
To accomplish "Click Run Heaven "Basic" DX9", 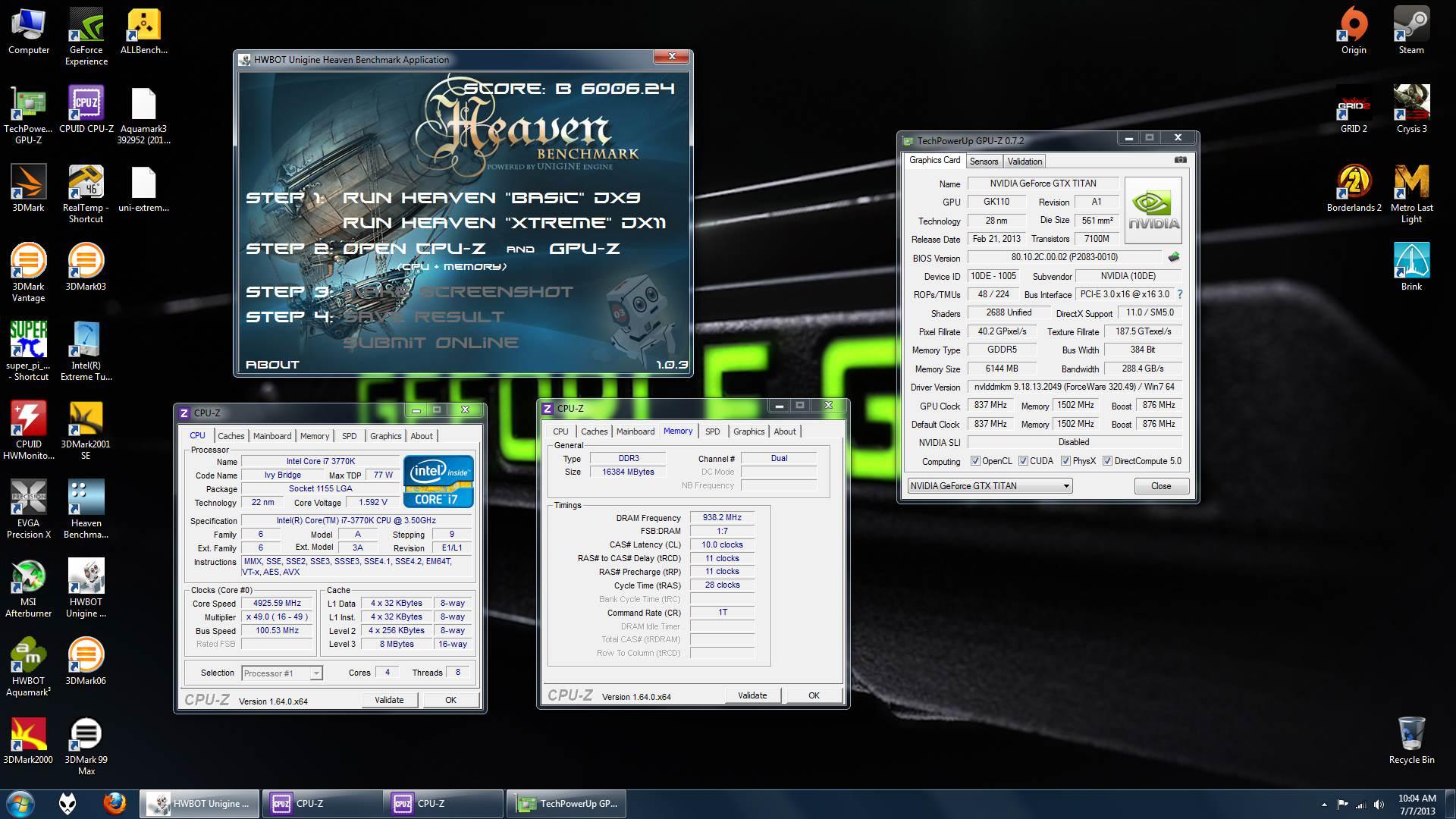I will point(491,198).
